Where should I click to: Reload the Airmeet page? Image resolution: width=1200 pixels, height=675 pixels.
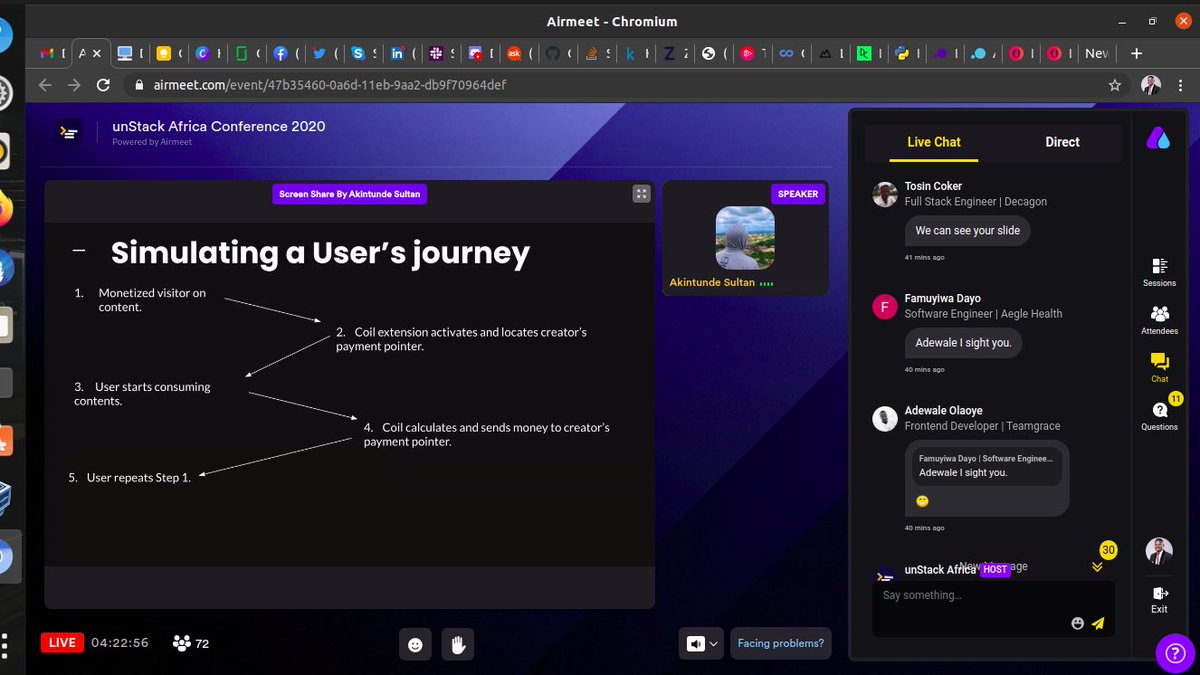click(102, 85)
